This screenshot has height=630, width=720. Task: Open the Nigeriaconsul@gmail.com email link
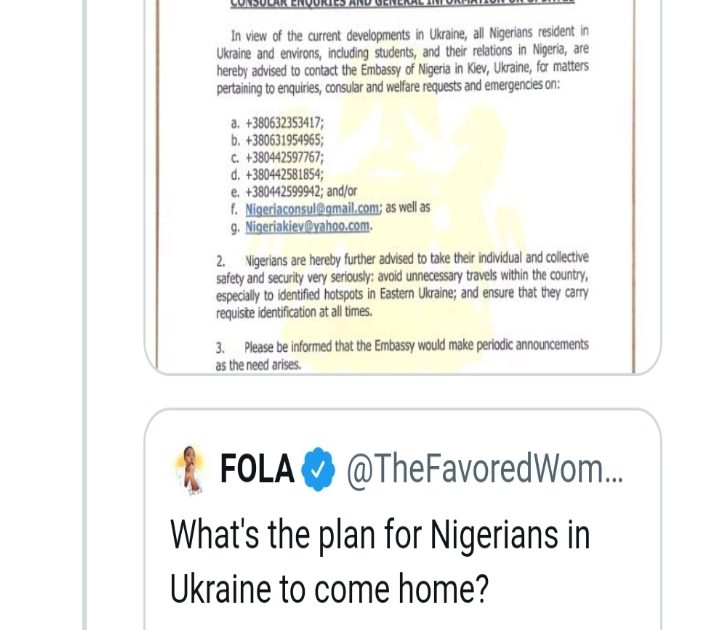(x=312, y=208)
